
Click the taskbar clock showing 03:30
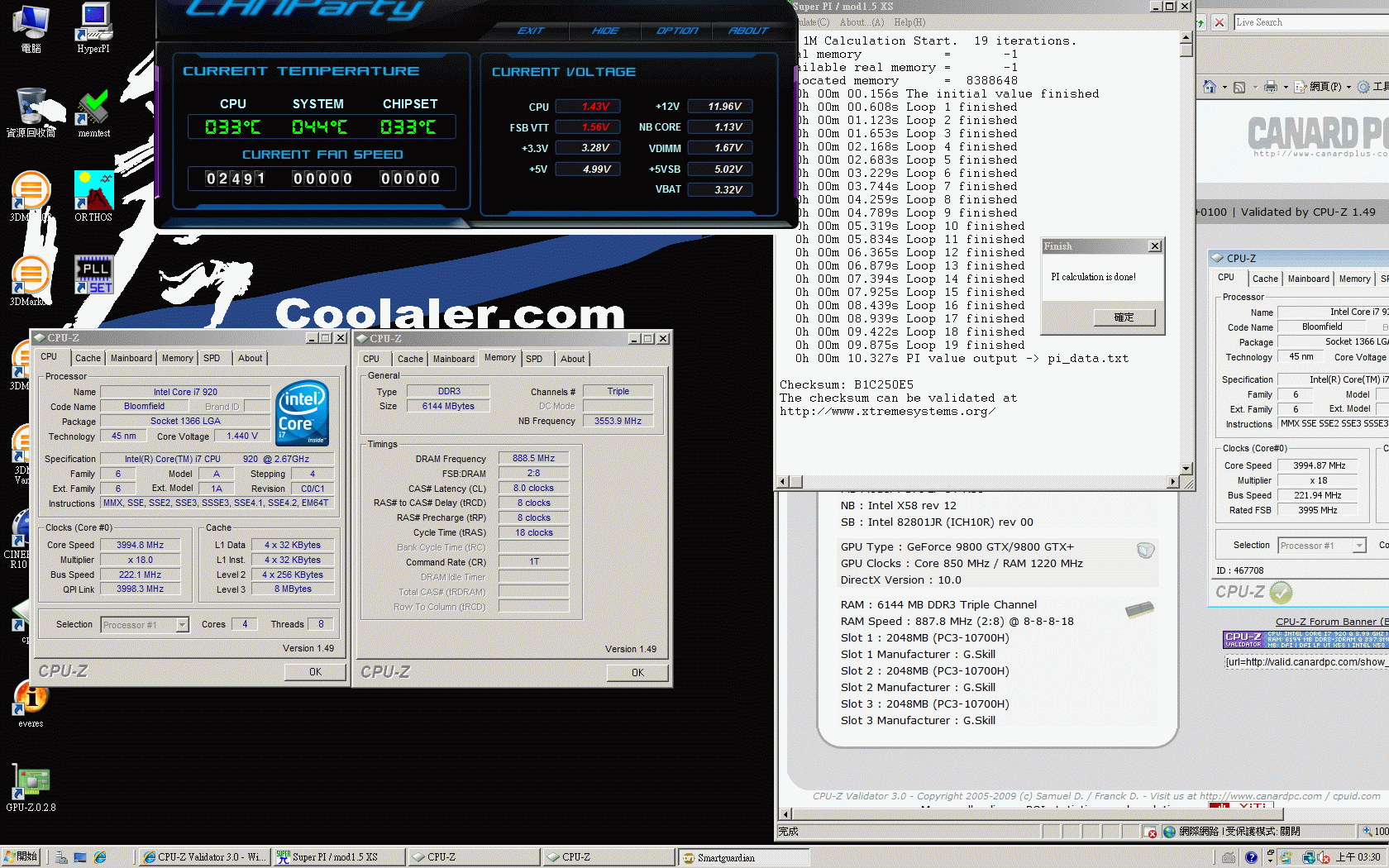click(x=1358, y=857)
